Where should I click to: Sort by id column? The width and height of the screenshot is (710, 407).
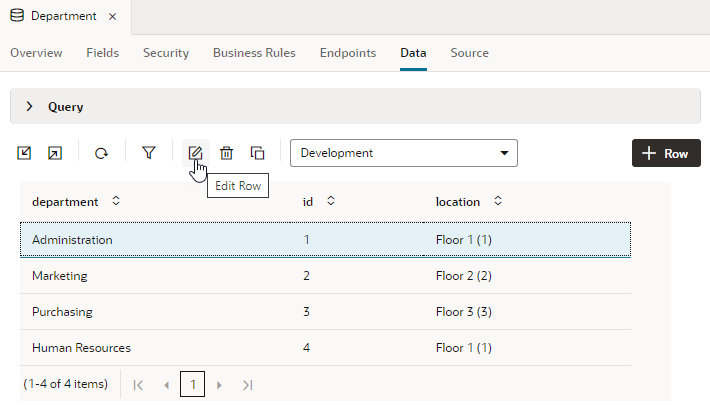click(330, 201)
